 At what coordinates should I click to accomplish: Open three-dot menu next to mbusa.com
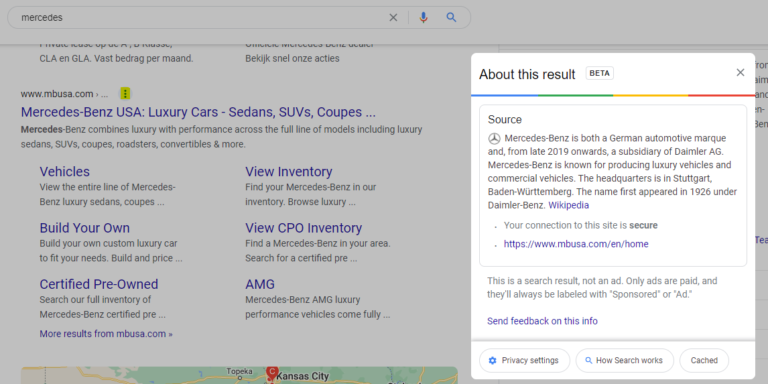pyautogui.click(x=125, y=94)
